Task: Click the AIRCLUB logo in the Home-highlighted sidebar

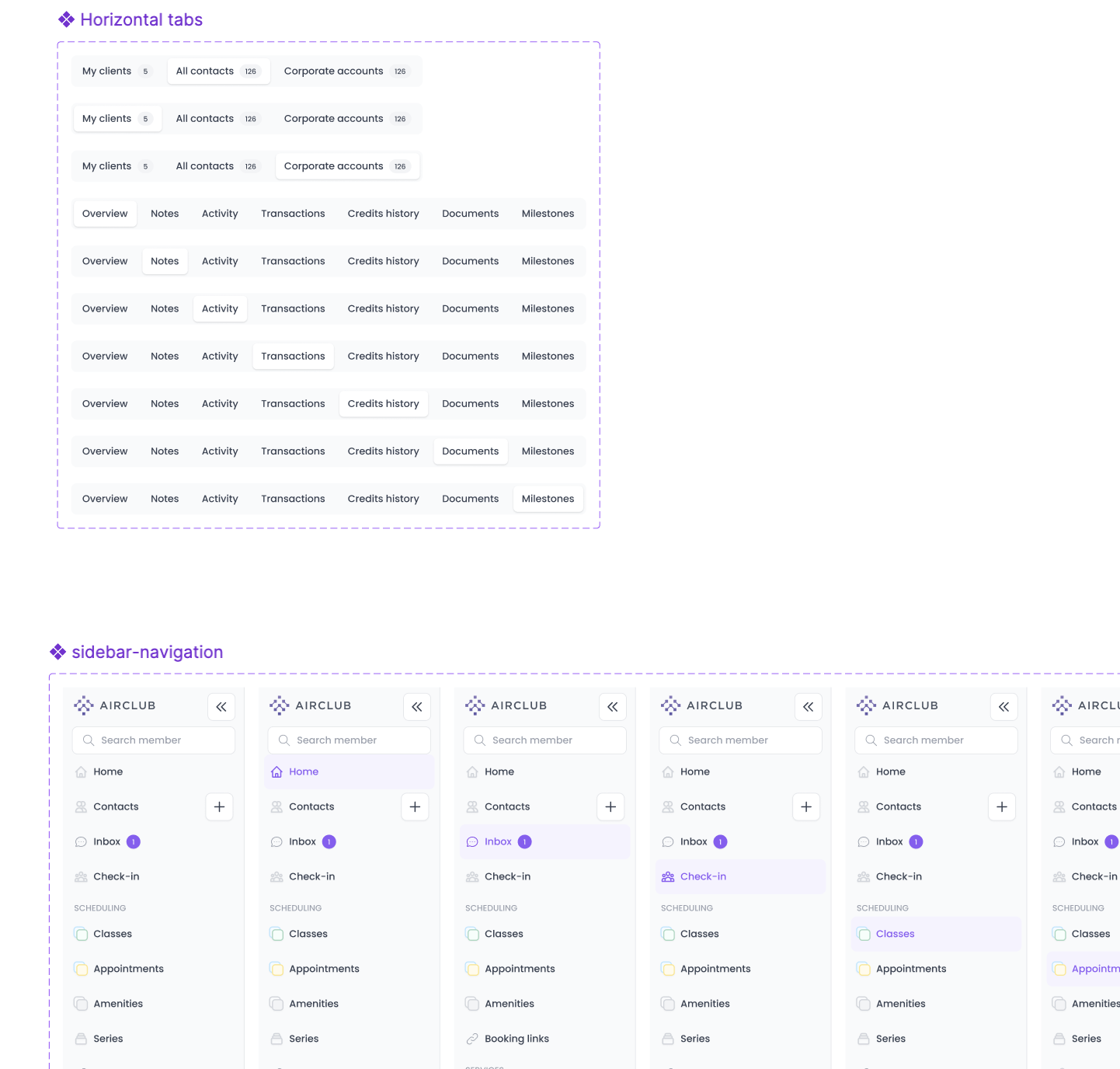Action: (311, 705)
